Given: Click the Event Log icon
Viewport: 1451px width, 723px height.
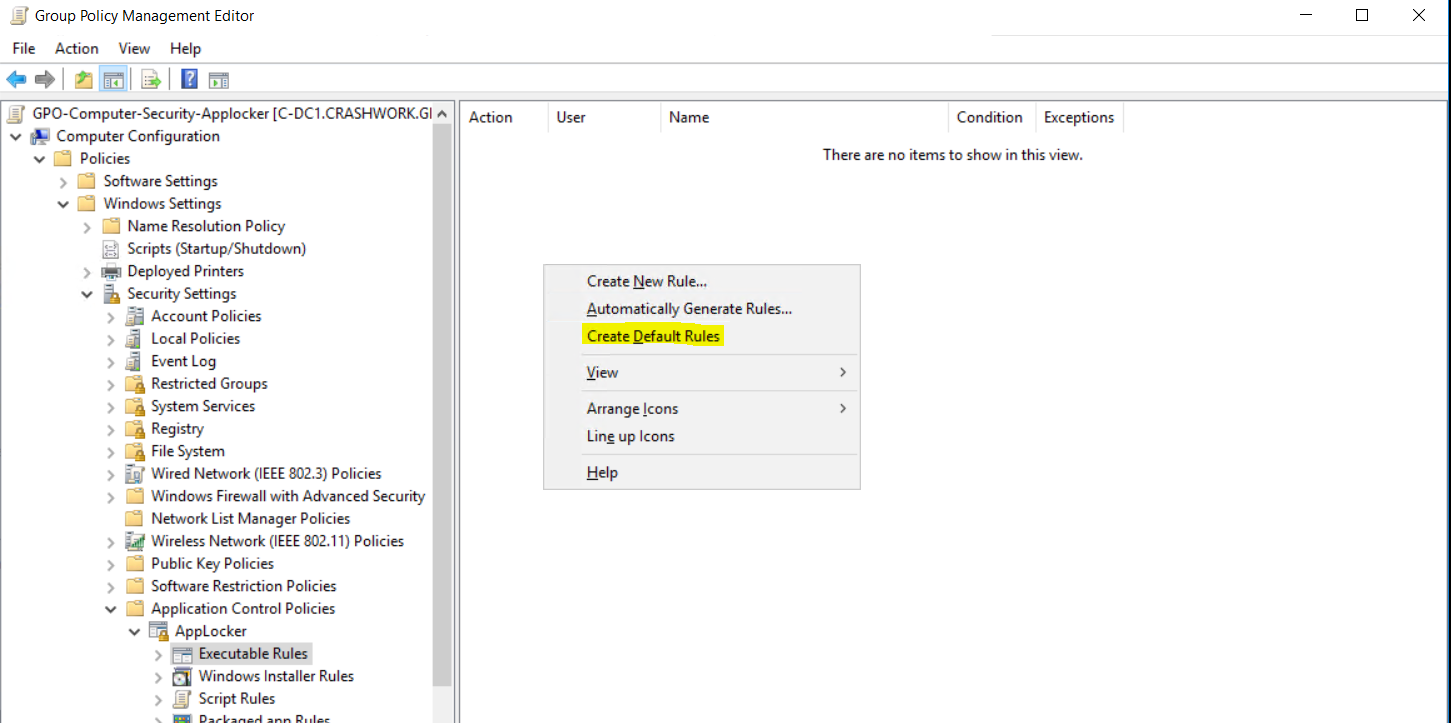Looking at the screenshot, I should pyautogui.click(x=135, y=361).
